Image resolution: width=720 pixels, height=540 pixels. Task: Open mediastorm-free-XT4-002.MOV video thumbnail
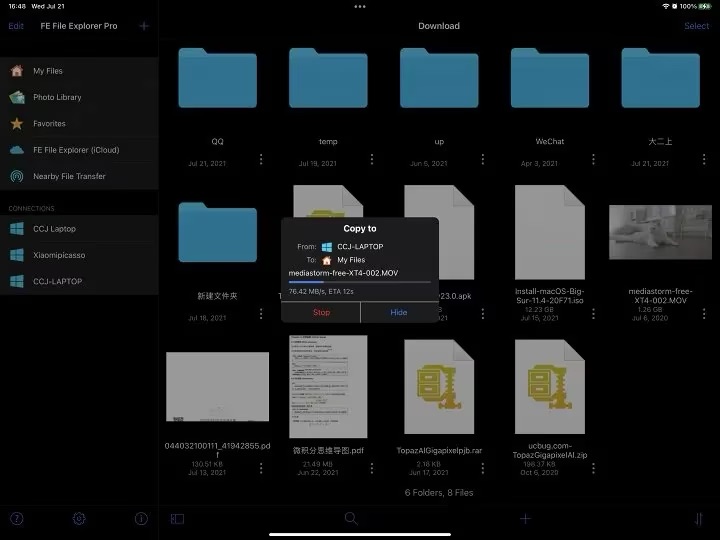pyautogui.click(x=647, y=232)
